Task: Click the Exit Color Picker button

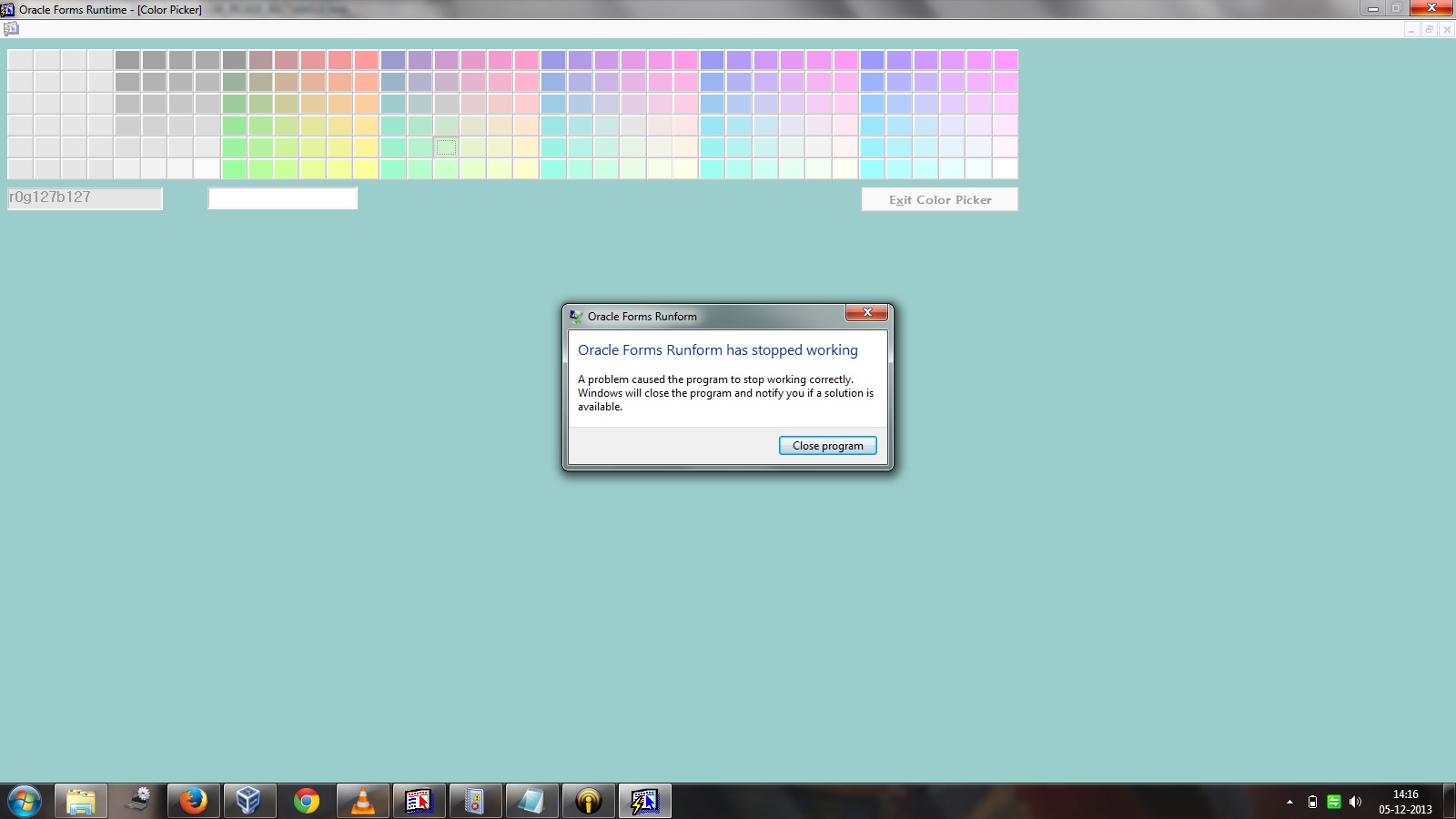Action: 940,199
